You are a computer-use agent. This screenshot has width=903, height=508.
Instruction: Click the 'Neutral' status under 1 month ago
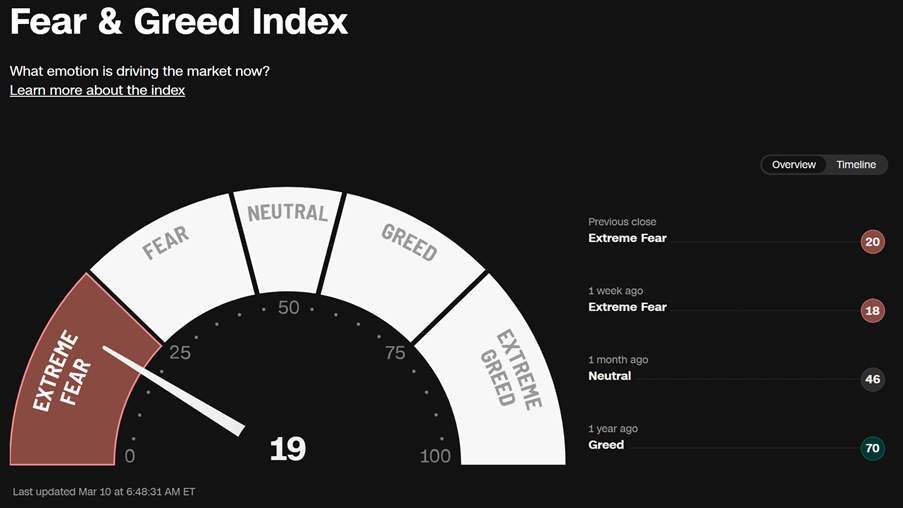coord(609,376)
